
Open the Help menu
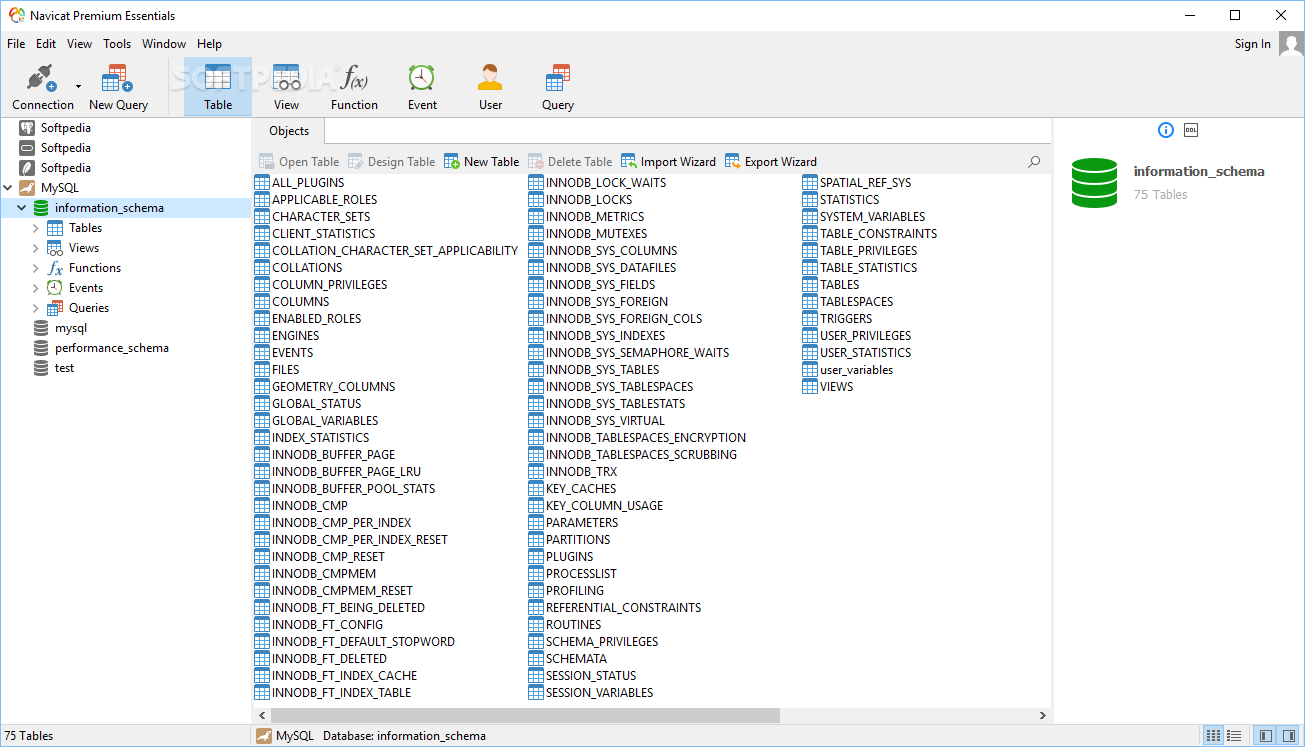[209, 44]
